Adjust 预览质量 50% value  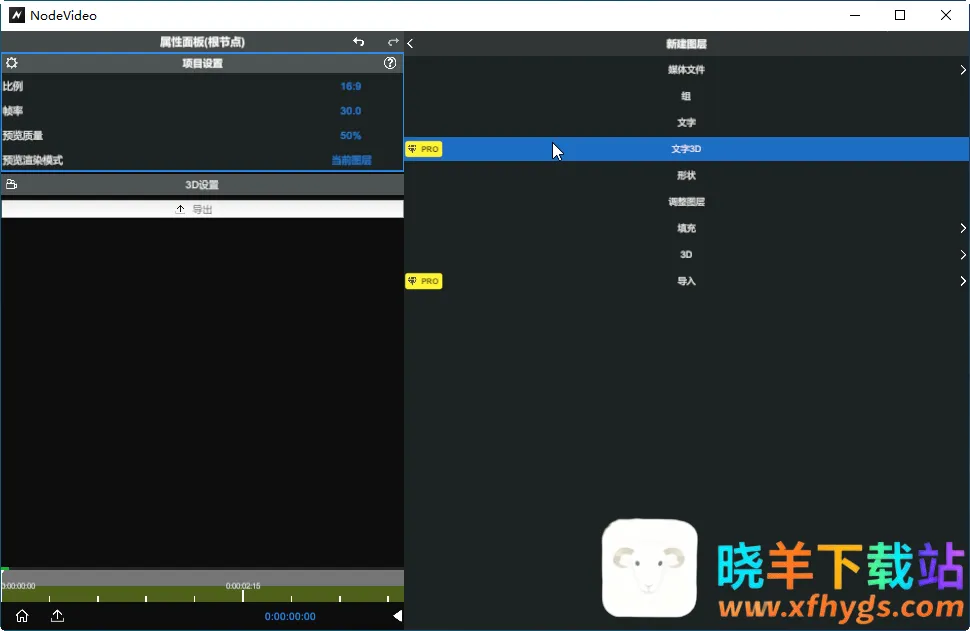pyautogui.click(x=350, y=136)
